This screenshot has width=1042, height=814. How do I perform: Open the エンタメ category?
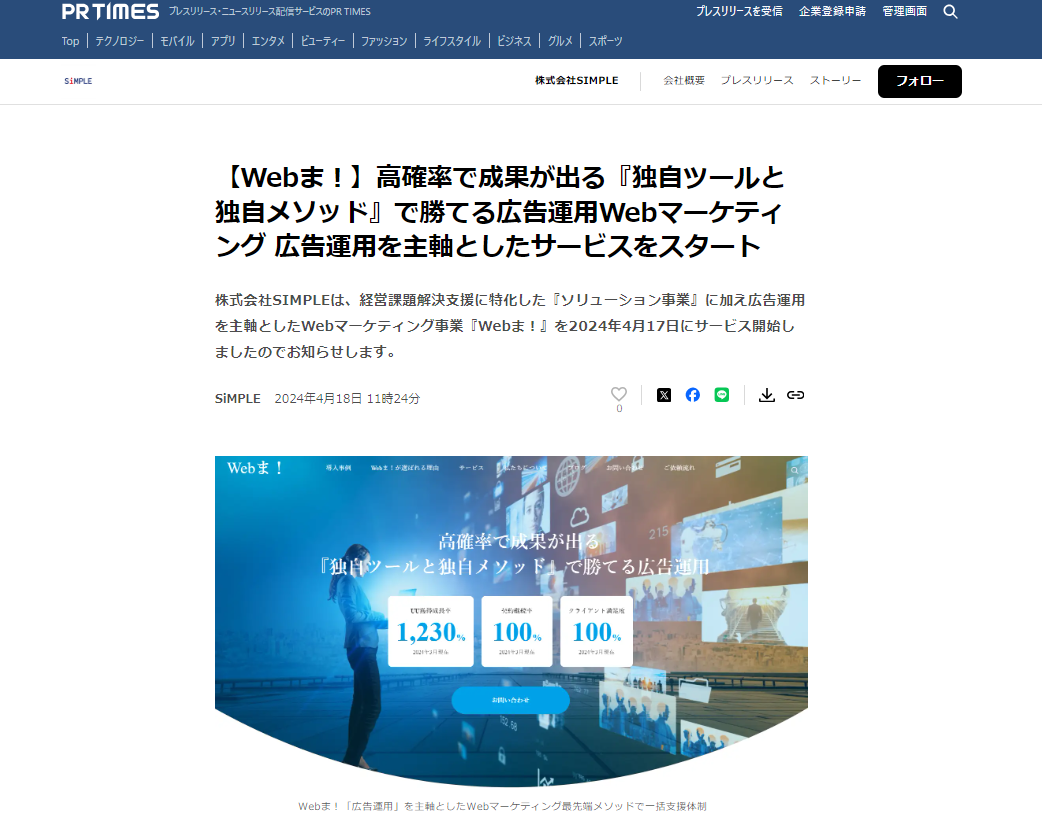pos(268,41)
